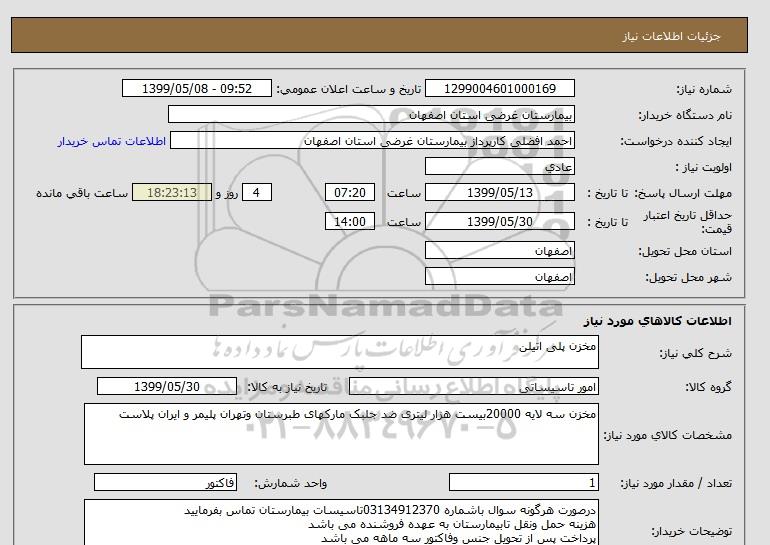The image size is (770, 545).
Task: Click the label اولویت نیاز
Action: click(x=704, y=167)
